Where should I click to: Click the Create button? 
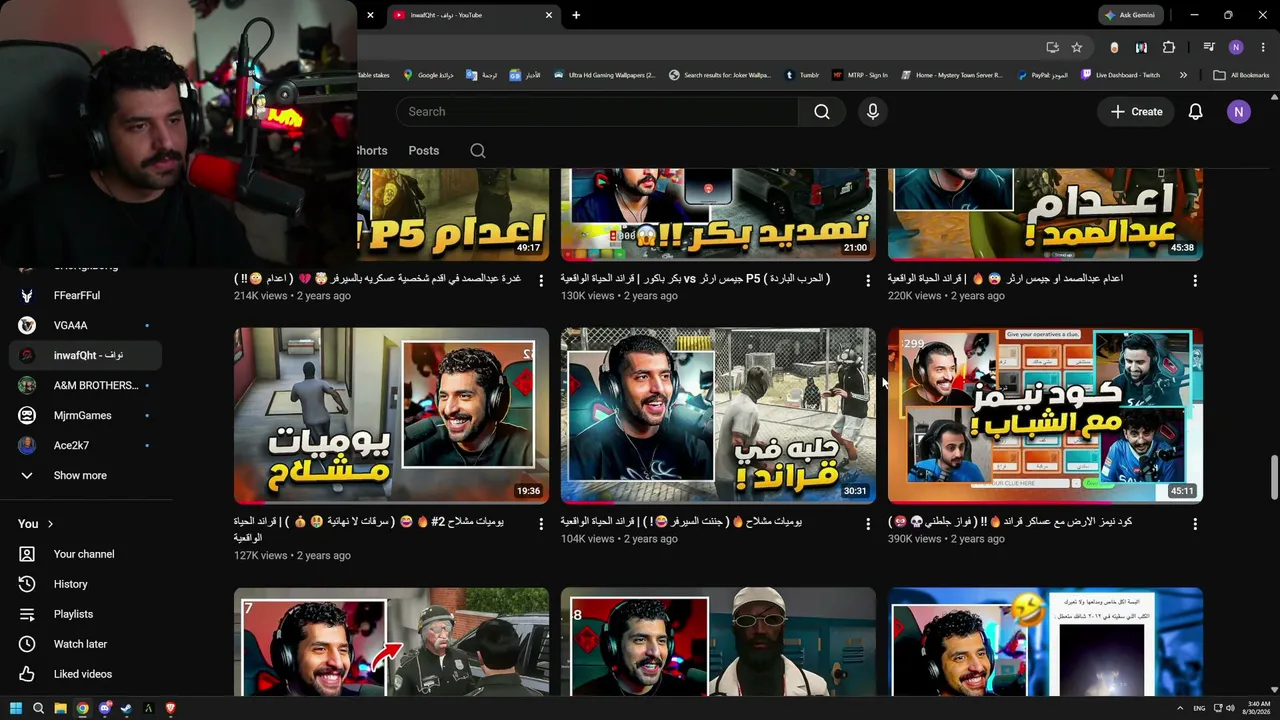click(1136, 112)
